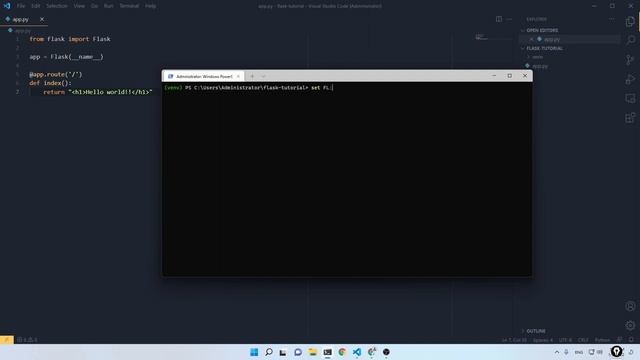Screen dimensions: 640x360
Task: Click the 'def index():' code line
Action: click(50, 83)
